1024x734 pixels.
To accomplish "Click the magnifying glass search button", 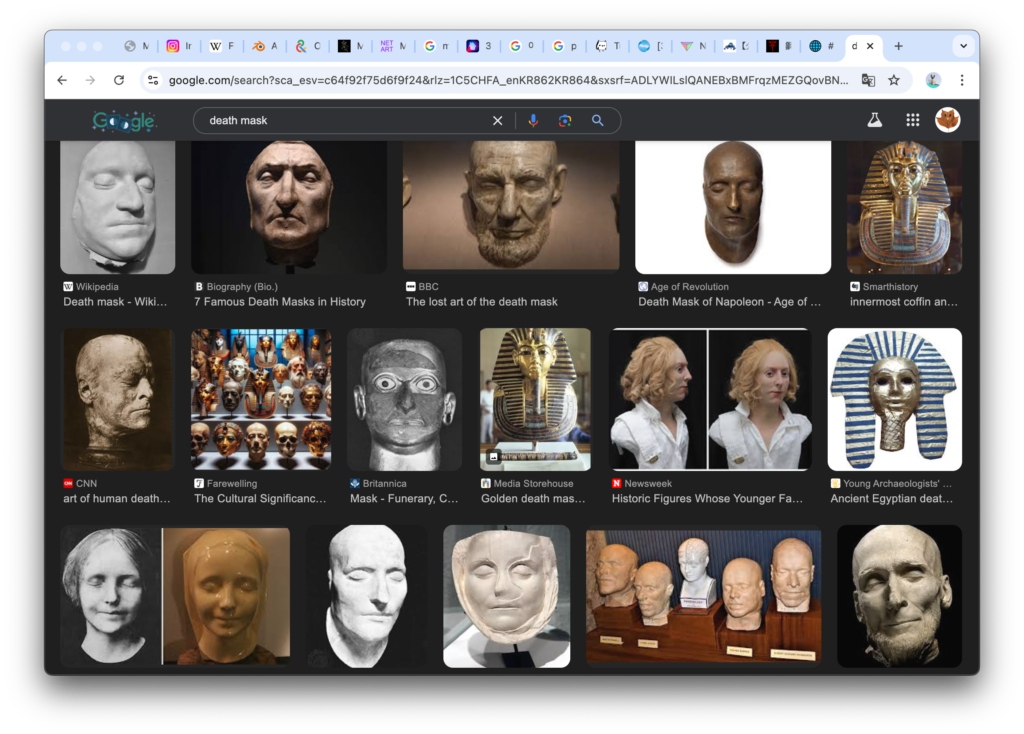I will pos(598,120).
